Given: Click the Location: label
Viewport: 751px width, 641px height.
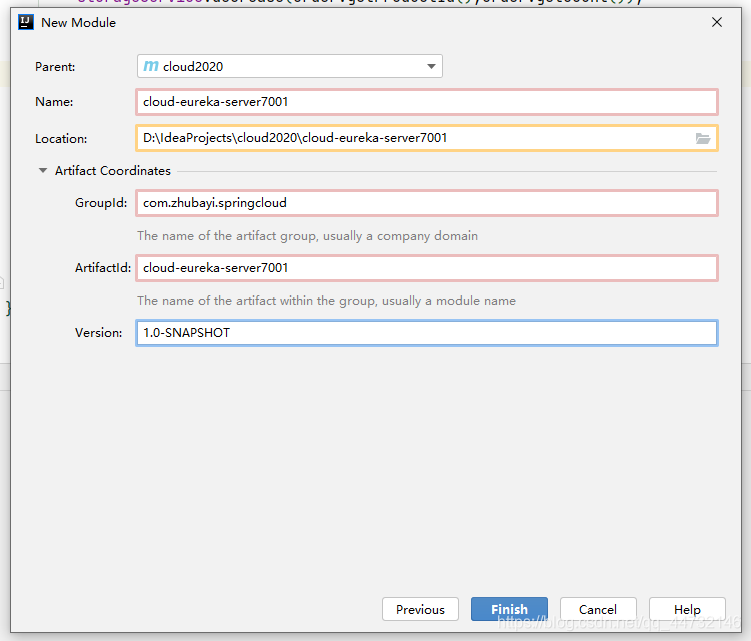Looking at the screenshot, I should tap(61, 139).
